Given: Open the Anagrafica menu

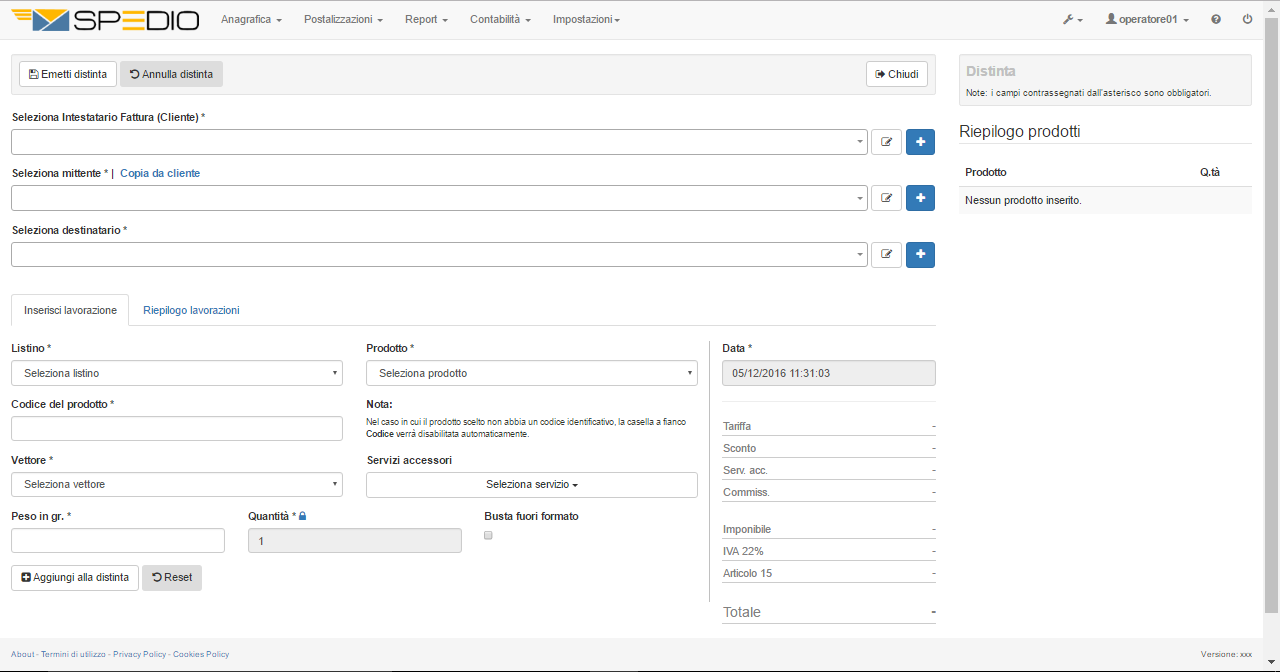Looking at the screenshot, I should point(251,19).
